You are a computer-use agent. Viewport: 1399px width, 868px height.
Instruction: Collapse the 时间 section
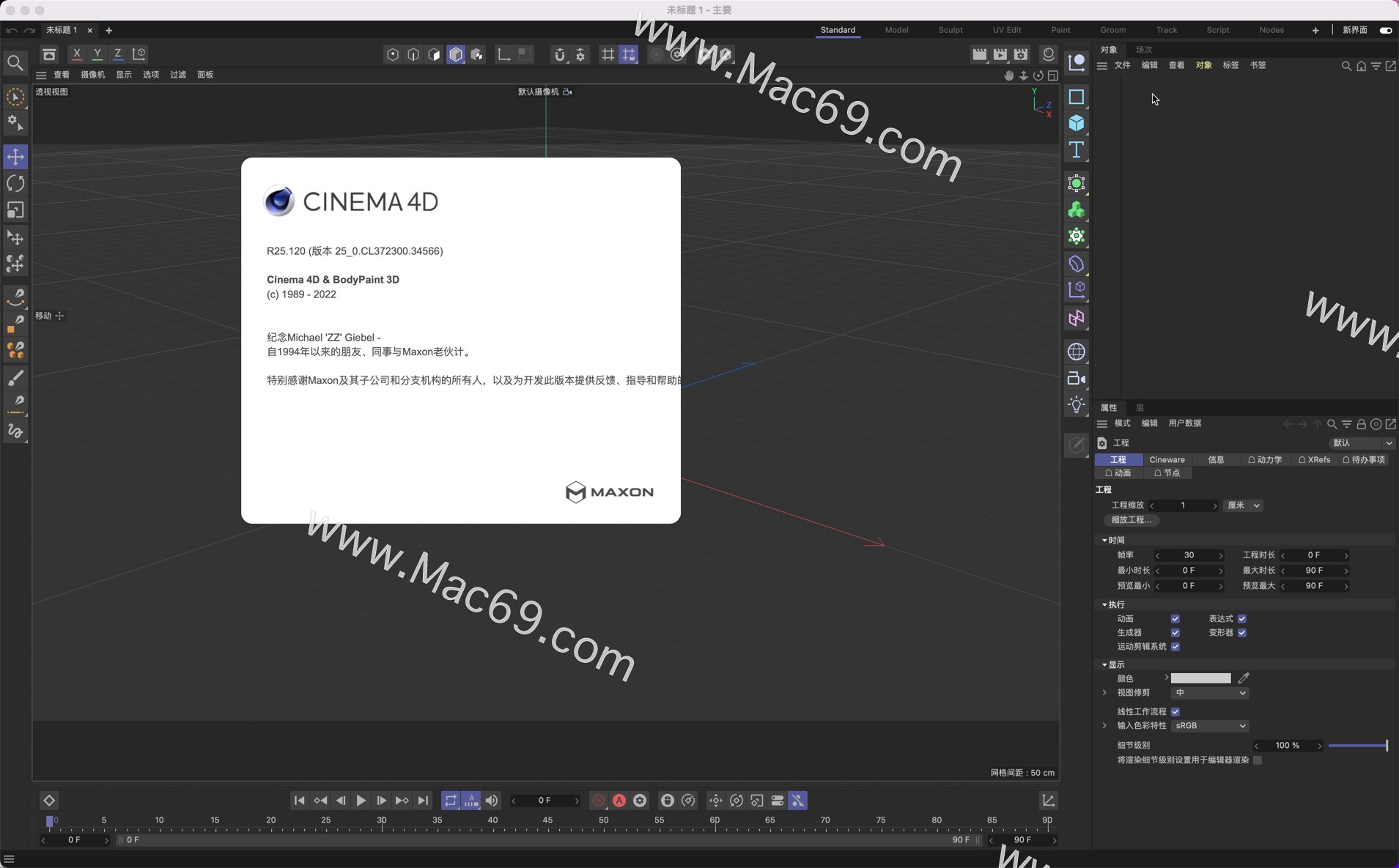pyautogui.click(x=1104, y=541)
